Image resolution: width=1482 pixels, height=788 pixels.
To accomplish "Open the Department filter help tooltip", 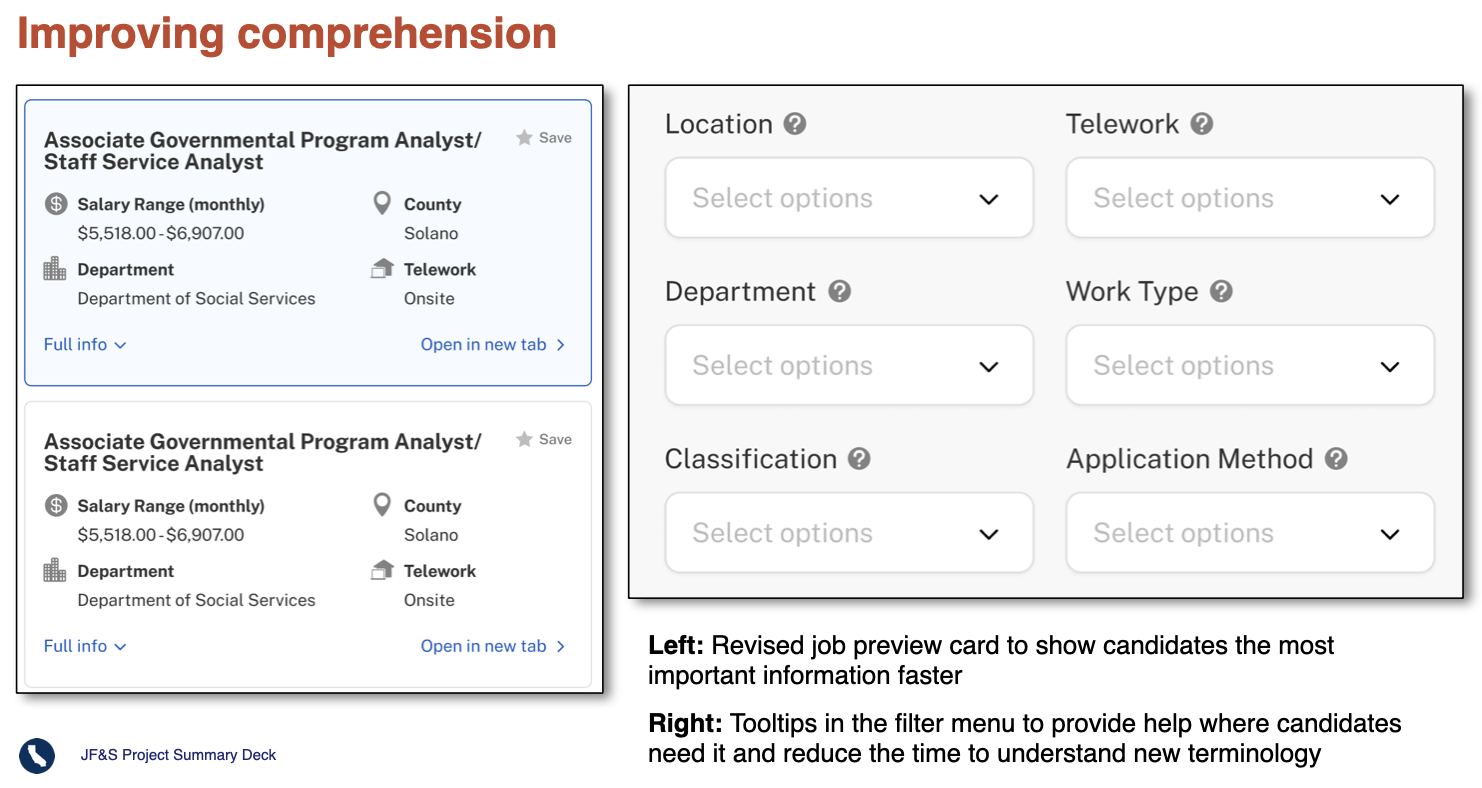I will 841,291.
